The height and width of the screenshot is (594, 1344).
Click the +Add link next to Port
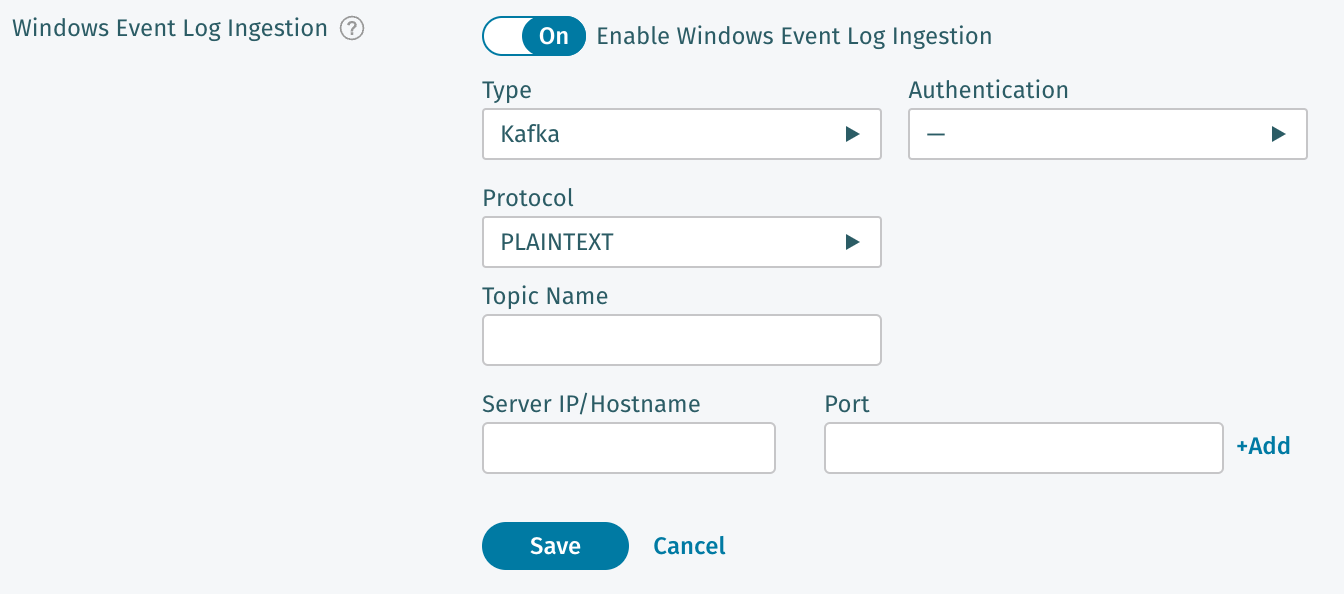tap(1263, 446)
